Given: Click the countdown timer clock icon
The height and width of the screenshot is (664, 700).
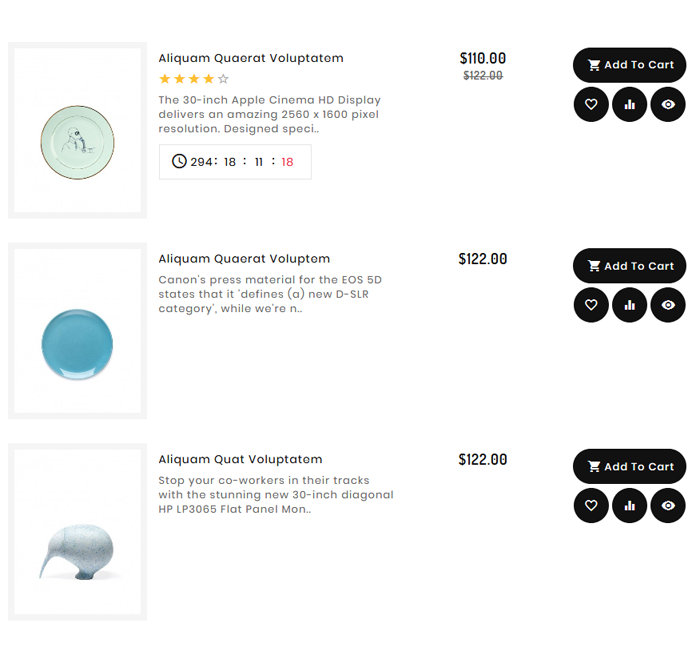Looking at the screenshot, I should pyautogui.click(x=179, y=161).
